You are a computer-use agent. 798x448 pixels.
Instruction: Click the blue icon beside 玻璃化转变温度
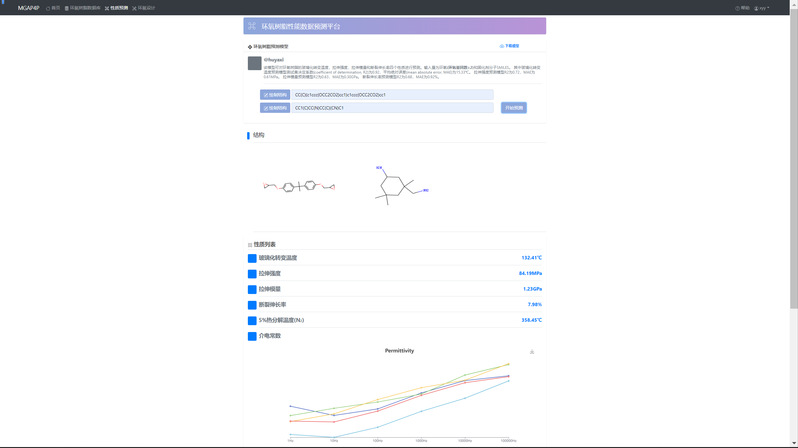pyautogui.click(x=252, y=258)
